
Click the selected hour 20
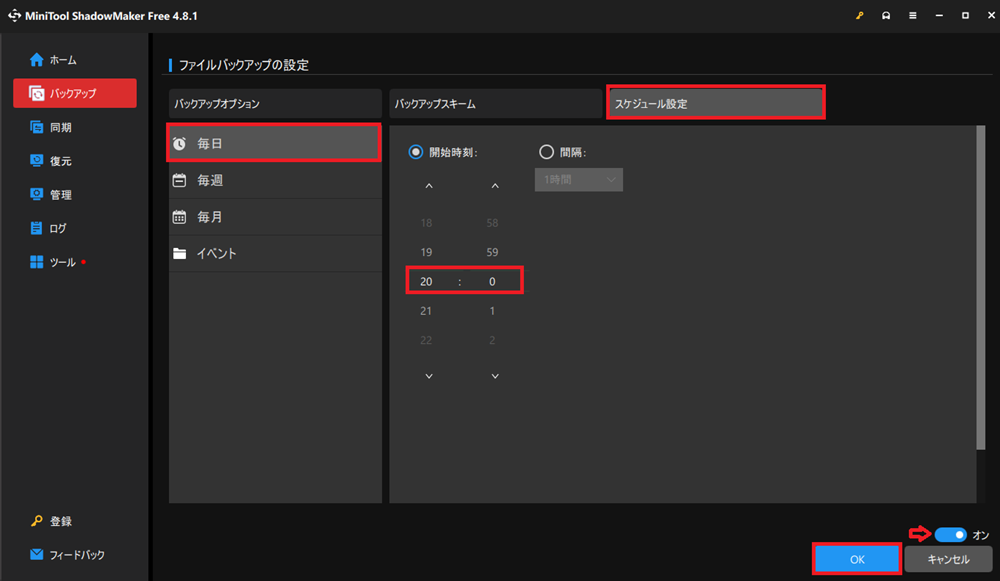pyautogui.click(x=426, y=282)
